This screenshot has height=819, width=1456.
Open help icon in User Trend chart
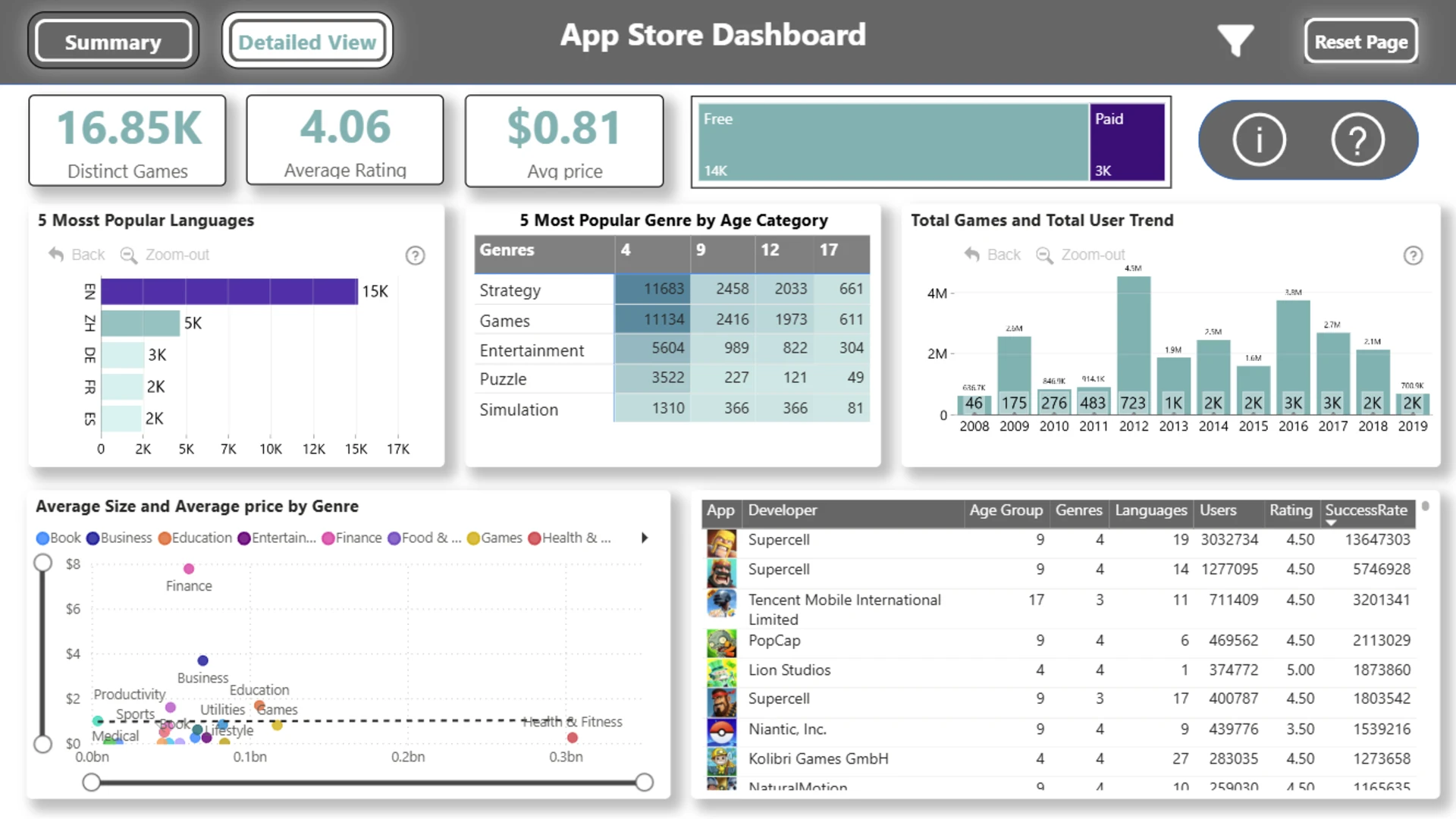coord(1413,256)
